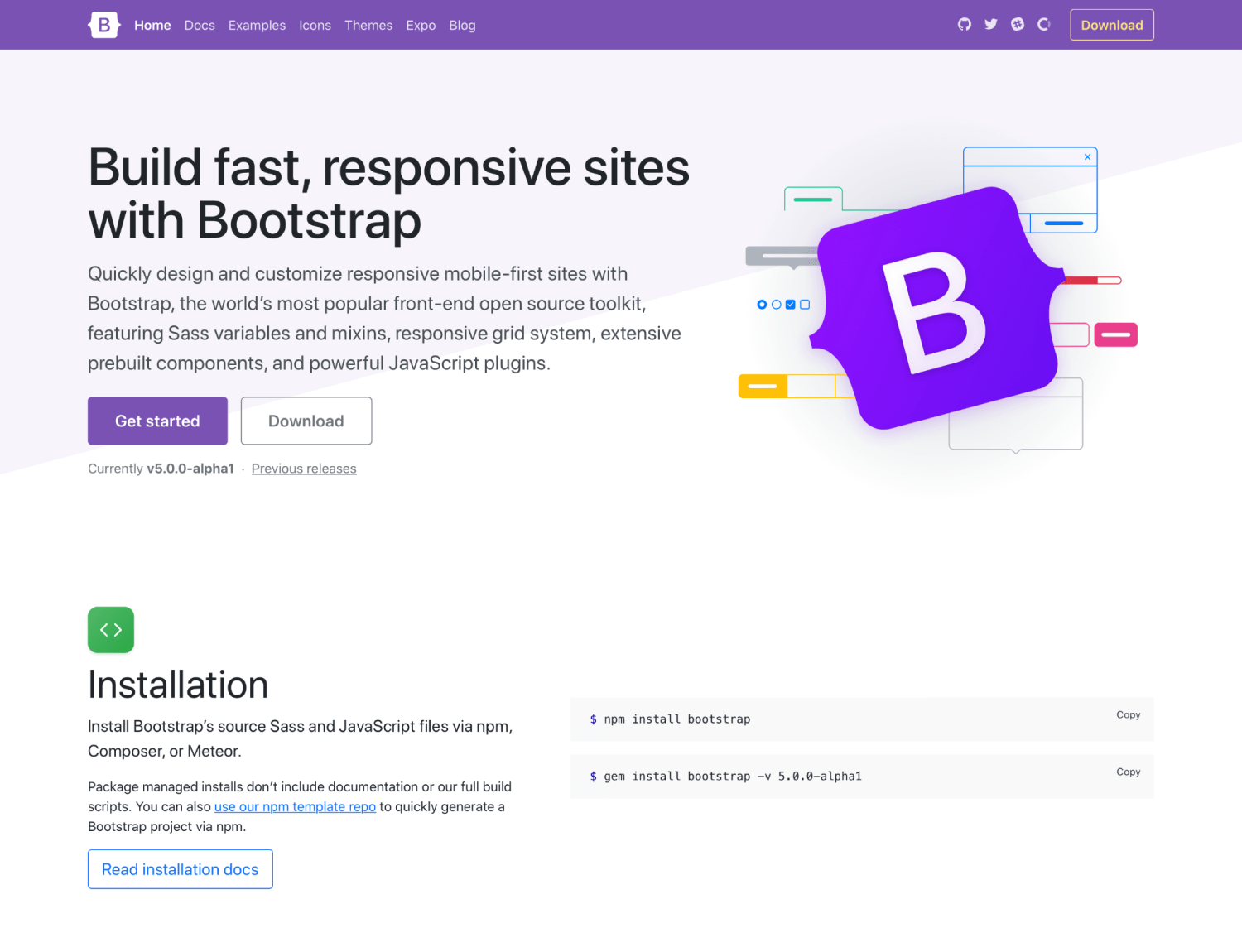Open the Docs navigation item
The image size is (1242, 952).
(200, 25)
